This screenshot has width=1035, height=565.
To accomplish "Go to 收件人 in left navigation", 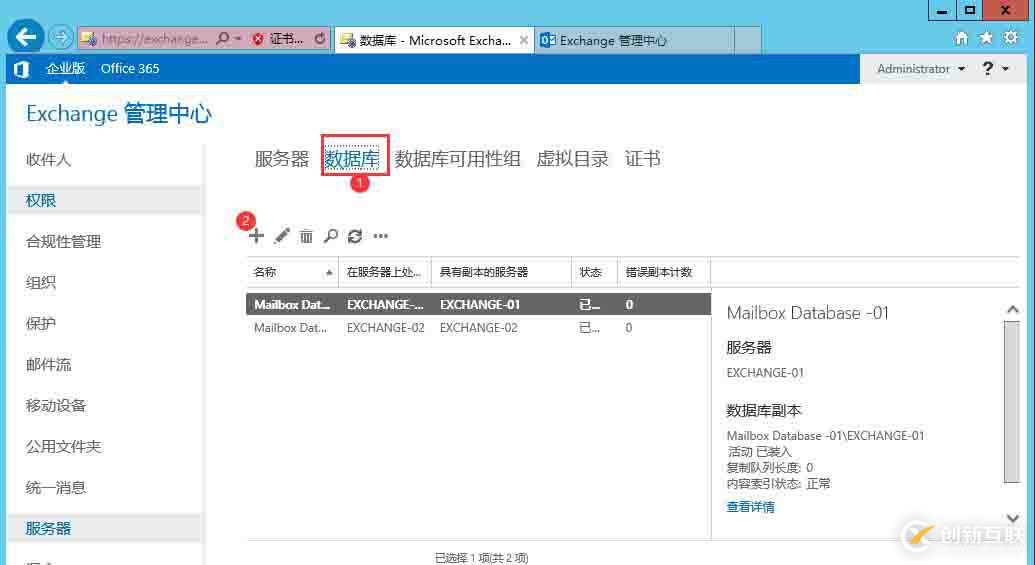I will (x=48, y=160).
